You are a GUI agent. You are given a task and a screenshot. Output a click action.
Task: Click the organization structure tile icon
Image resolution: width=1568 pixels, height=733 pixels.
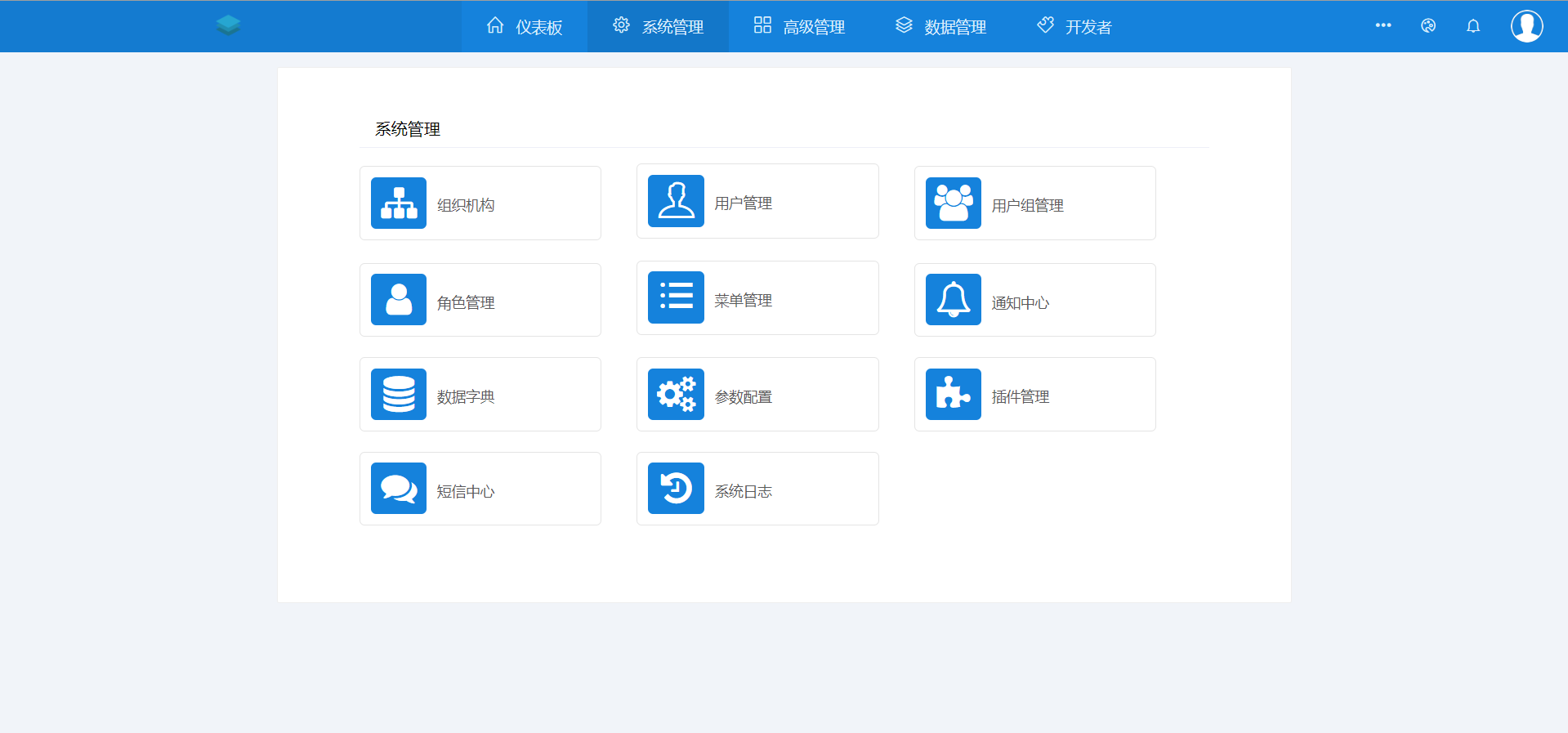coord(398,203)
